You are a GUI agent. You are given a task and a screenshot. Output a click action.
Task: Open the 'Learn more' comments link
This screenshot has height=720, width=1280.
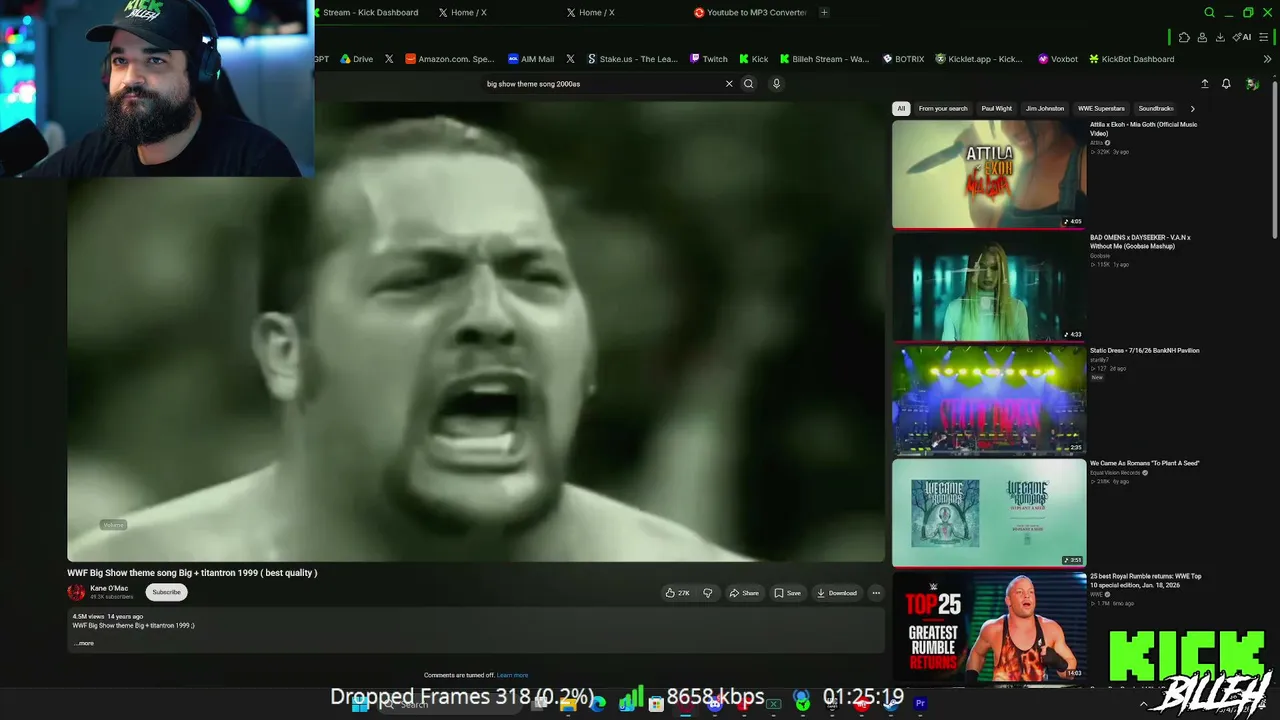[512, 675]
